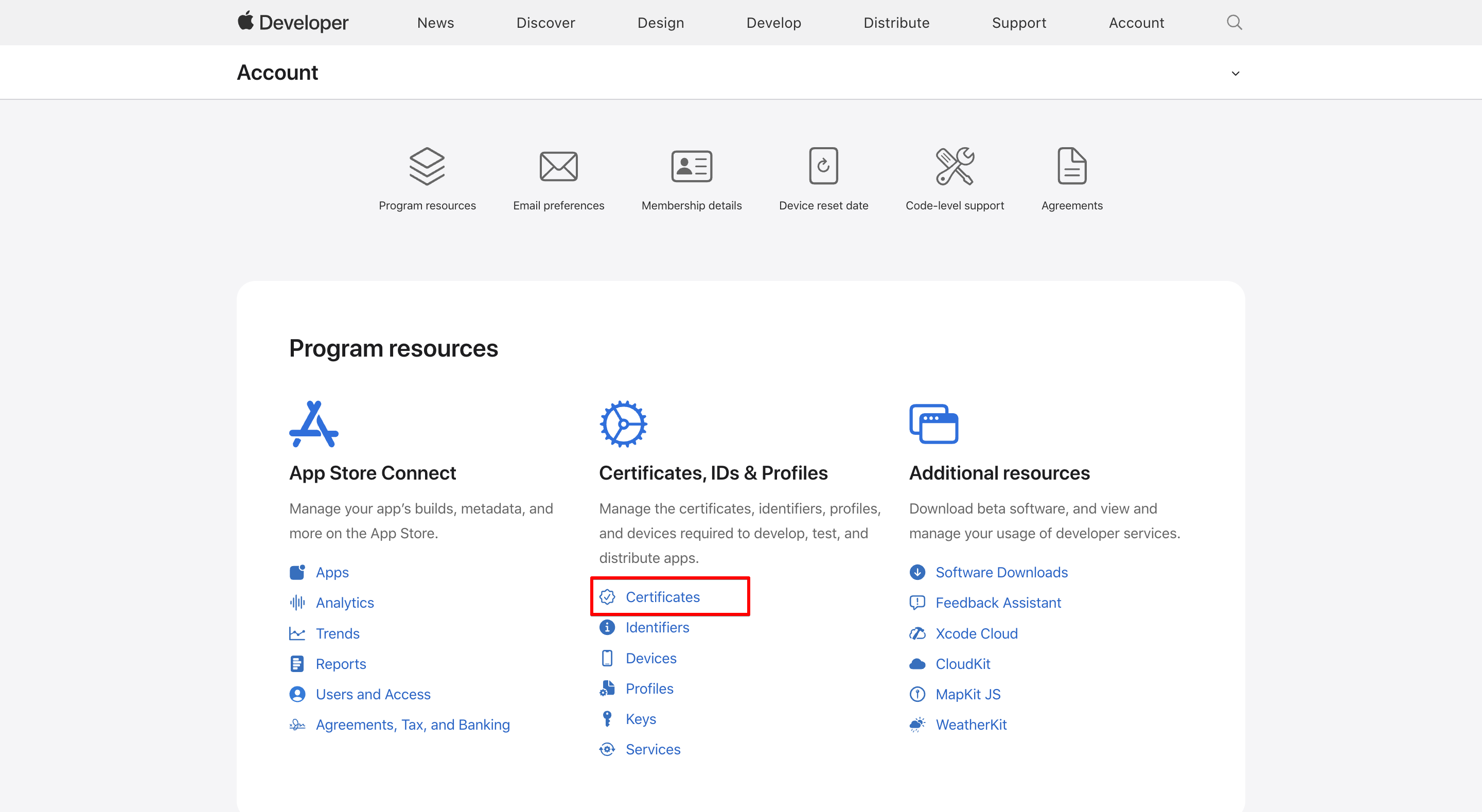This screenshot has height=812, width=1482.
Task: Open the News page from the navigation bar
Action: pyautogui.click(x=435, y=23)
